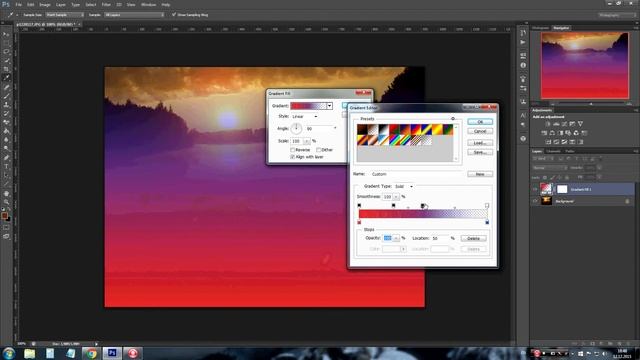Click the gradient Name field showing Custom

(x=417, y=174)
